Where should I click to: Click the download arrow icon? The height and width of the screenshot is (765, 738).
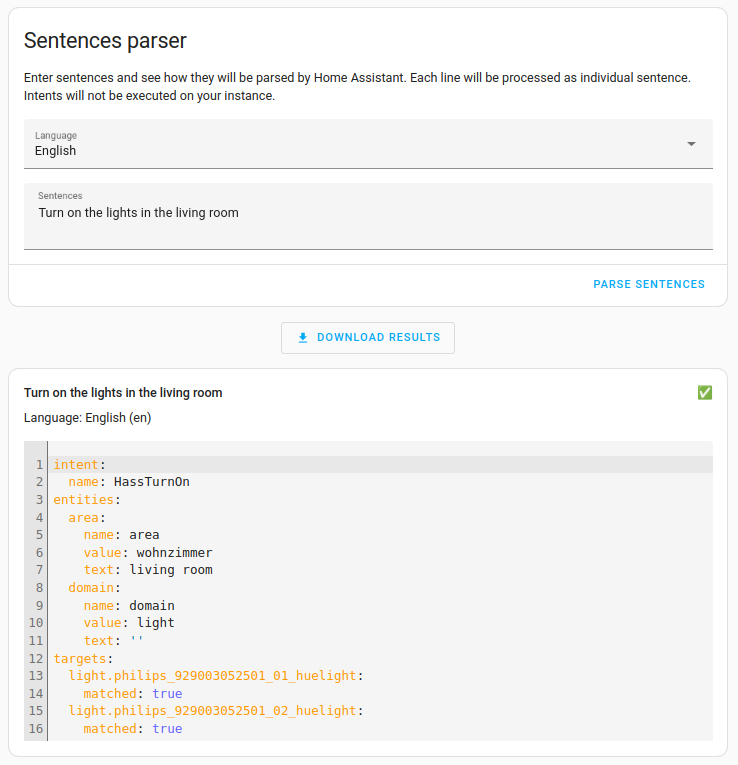[x=303, y=338]
